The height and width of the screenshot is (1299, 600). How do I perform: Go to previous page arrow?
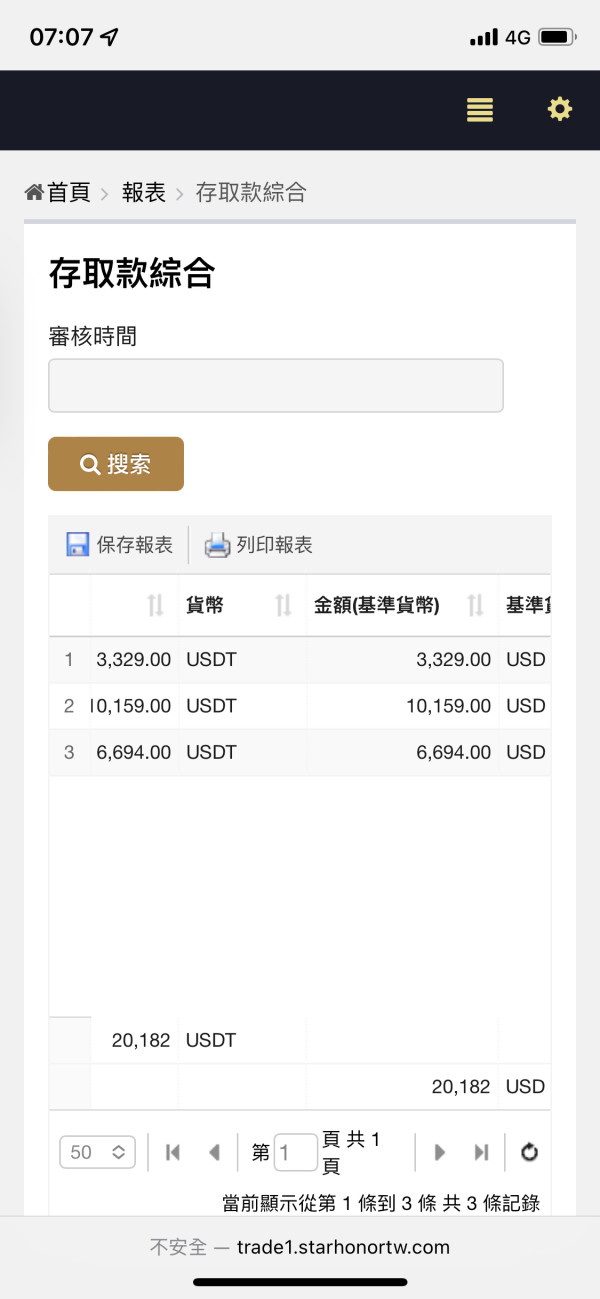point(213,1152)
